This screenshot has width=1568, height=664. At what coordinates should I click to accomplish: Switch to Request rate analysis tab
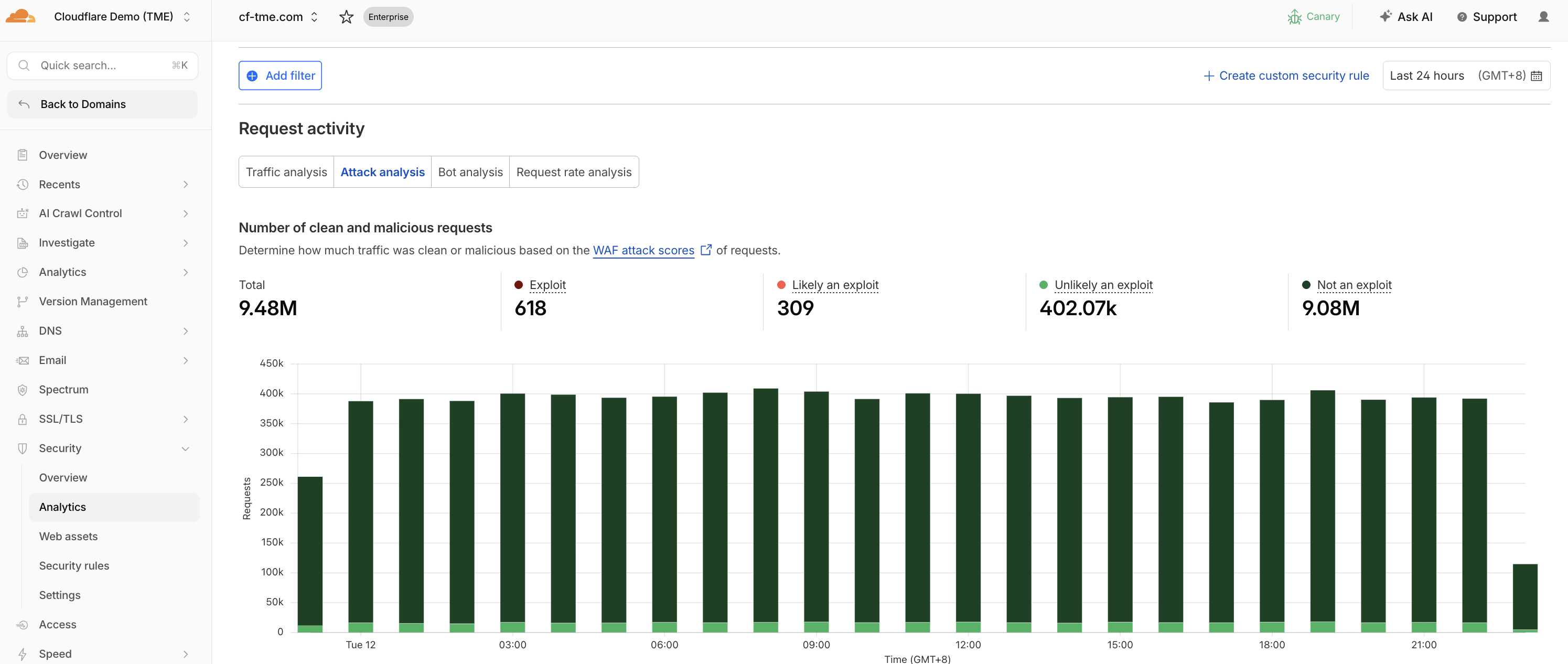point(574,172)
